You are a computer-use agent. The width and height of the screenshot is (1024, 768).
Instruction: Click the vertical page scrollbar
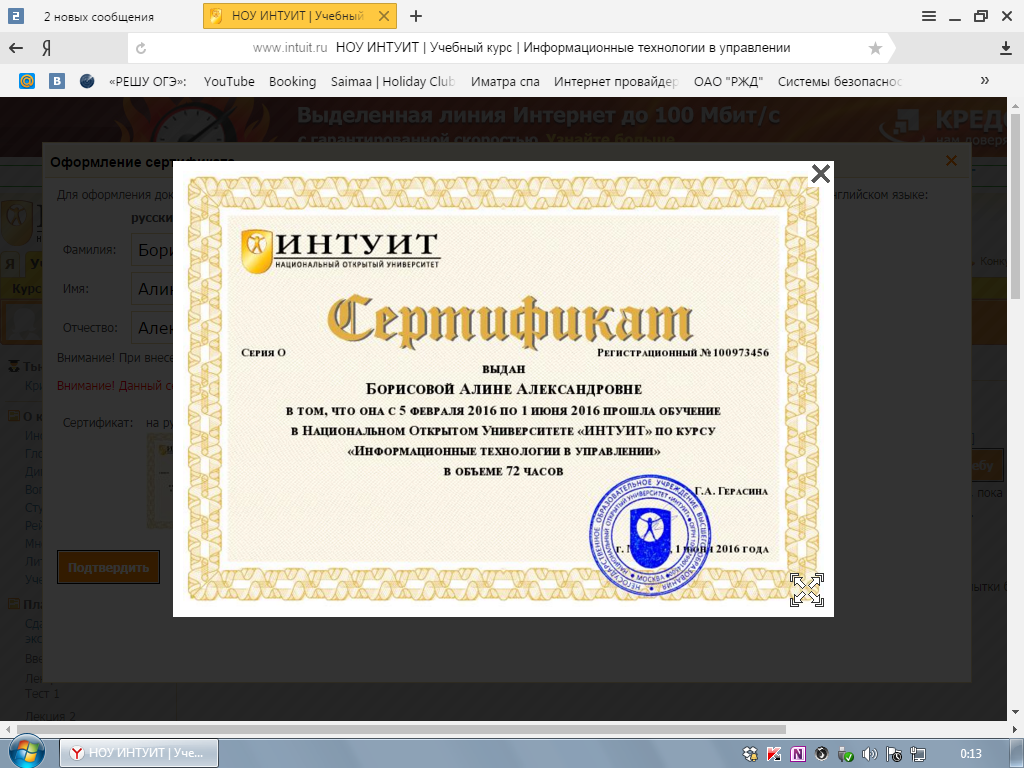point(1016,208)
